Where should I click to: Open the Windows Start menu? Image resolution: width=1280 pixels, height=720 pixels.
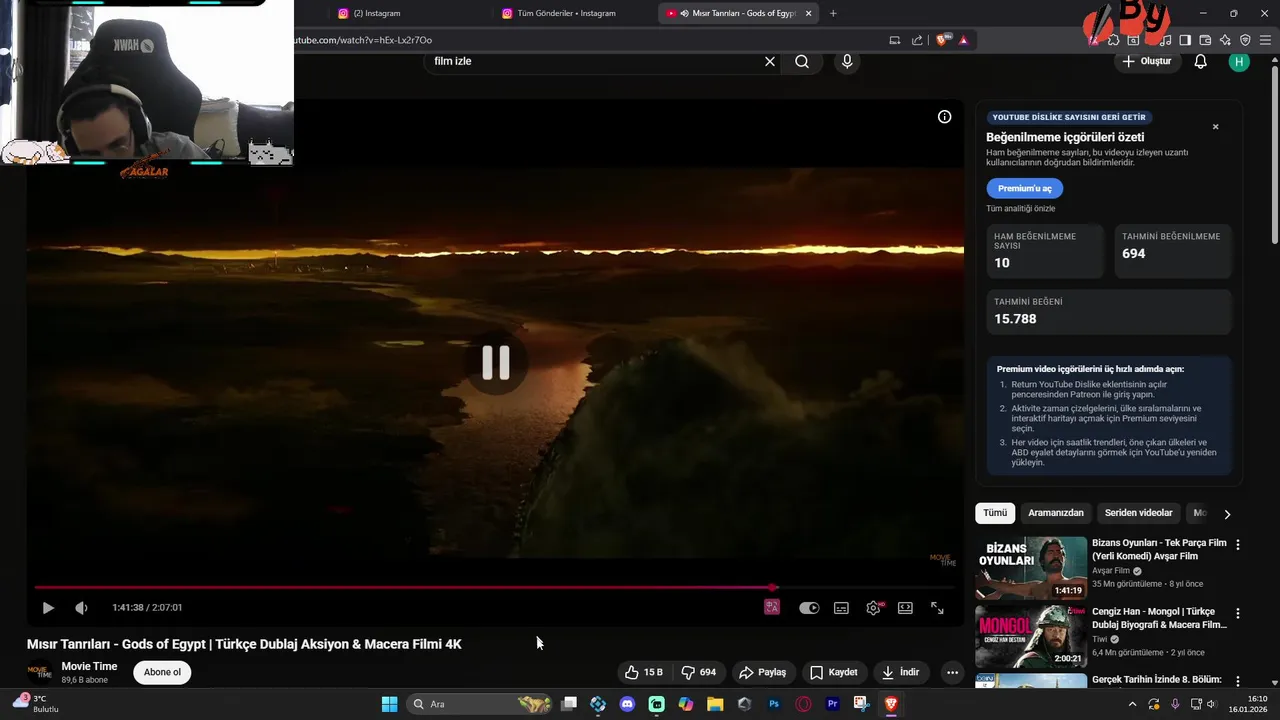pos(389,704)
